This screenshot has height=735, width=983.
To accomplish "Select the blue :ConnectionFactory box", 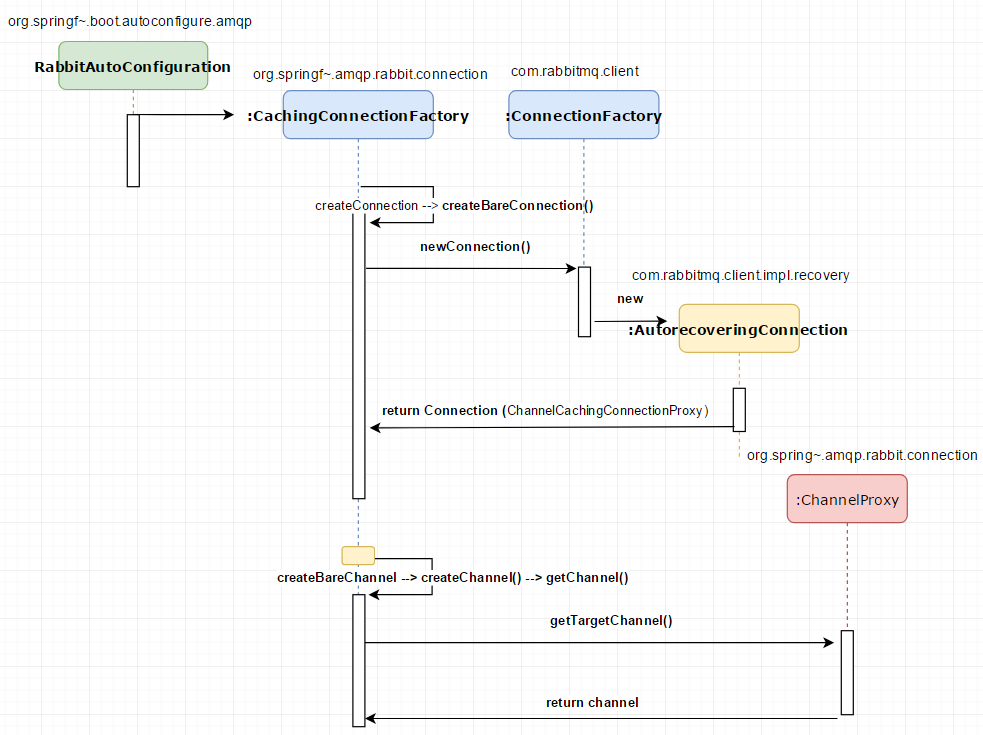I will 584,115.
